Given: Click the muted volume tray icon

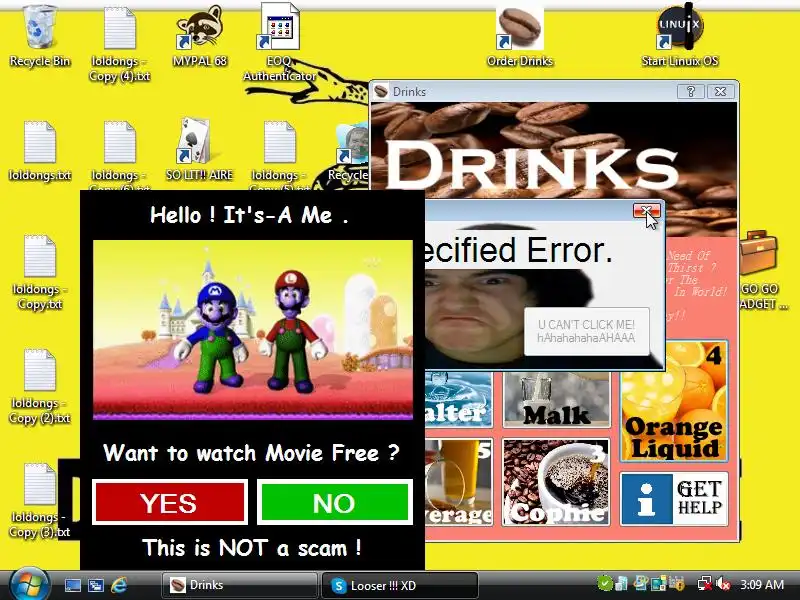Looking at the screenshot, I should [x=723, y=584].
